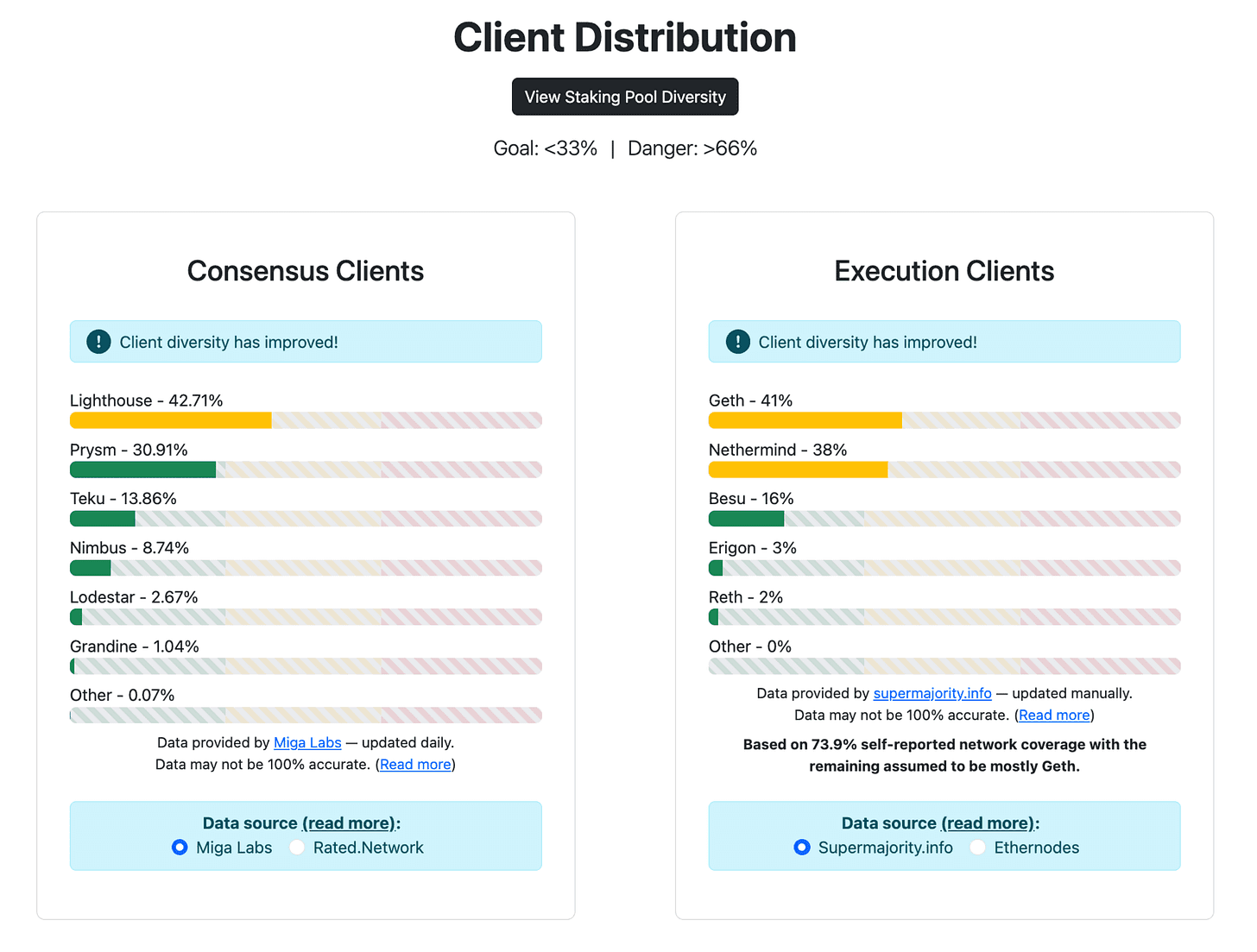The image size is (1257, 952).
Task: Click the Teku 13.86% progress bar
Action: pos(103,519)
